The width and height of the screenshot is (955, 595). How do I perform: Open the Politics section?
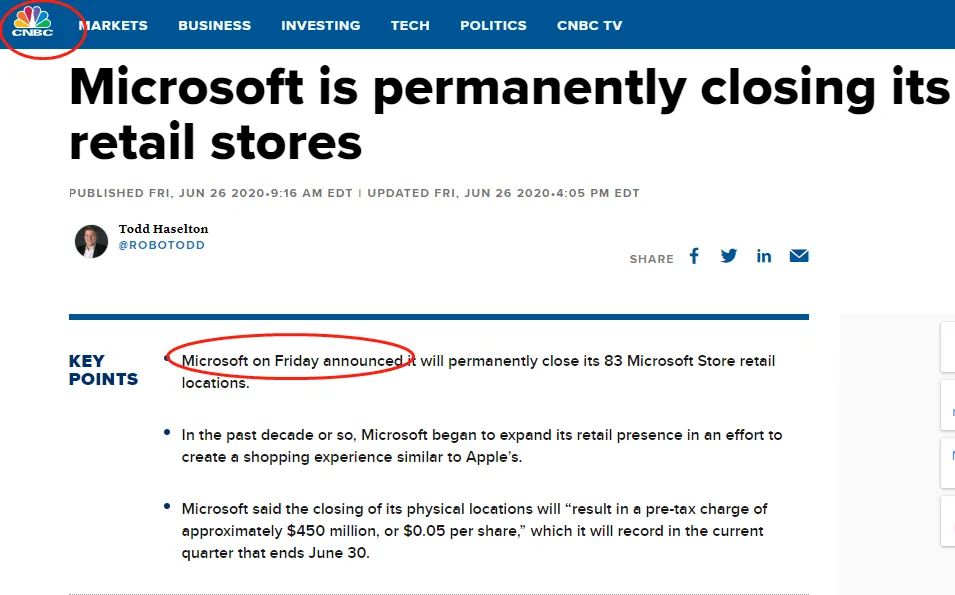click(x=493, y=25)
